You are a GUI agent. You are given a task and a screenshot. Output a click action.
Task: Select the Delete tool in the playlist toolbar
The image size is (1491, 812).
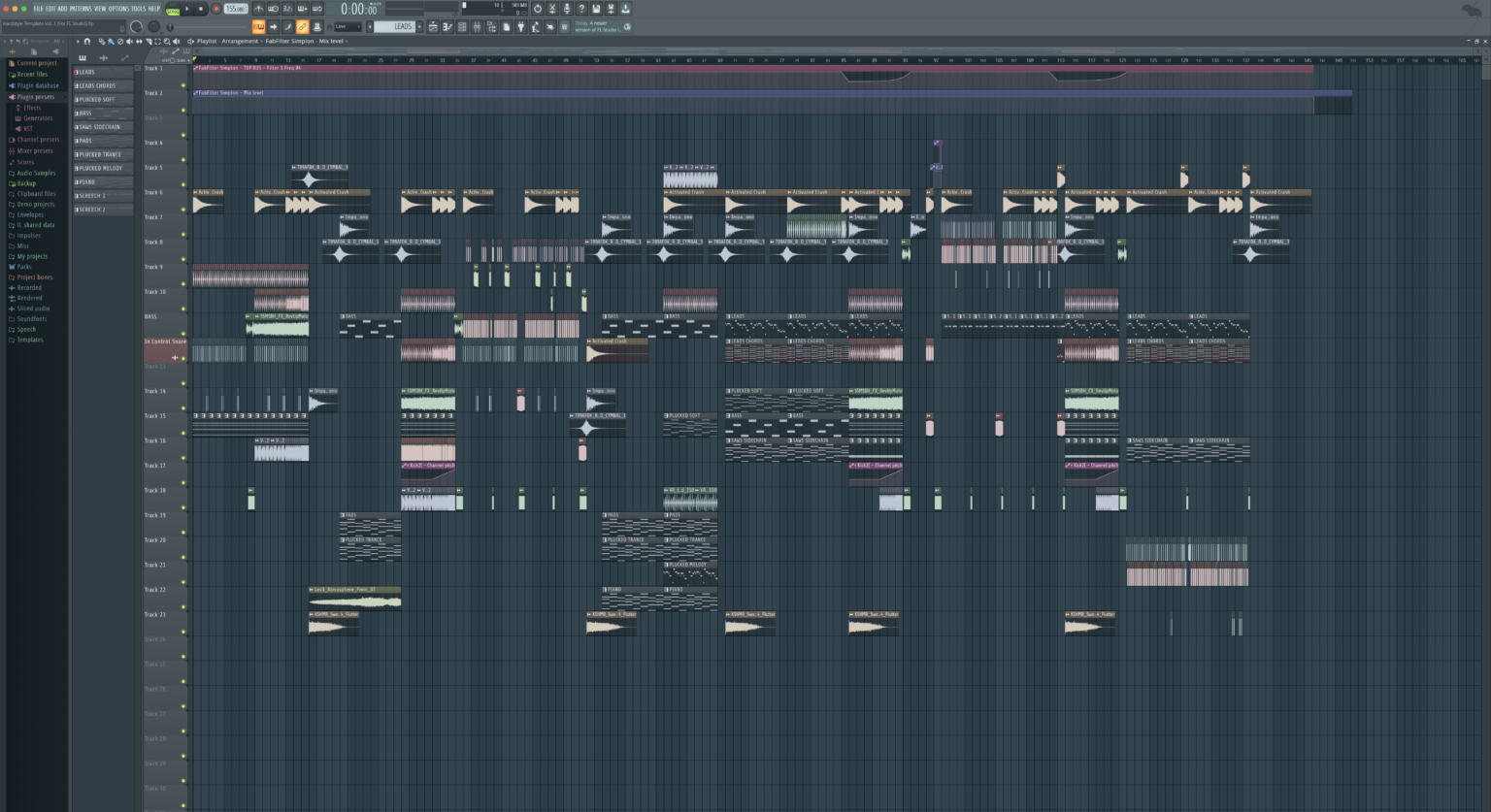point(120,42)
